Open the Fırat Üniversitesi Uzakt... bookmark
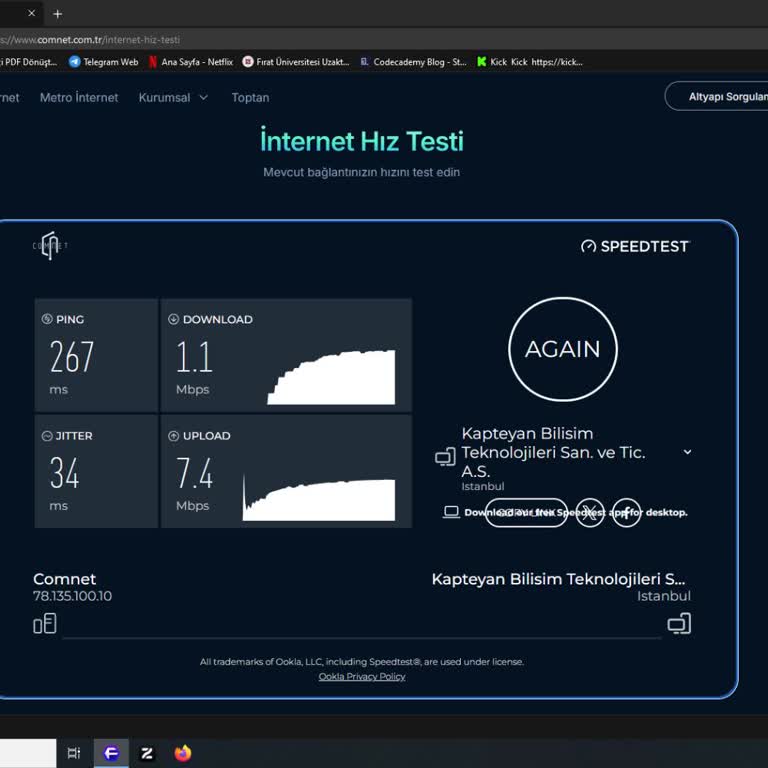The image size is (768, 768). click(296, 62)
